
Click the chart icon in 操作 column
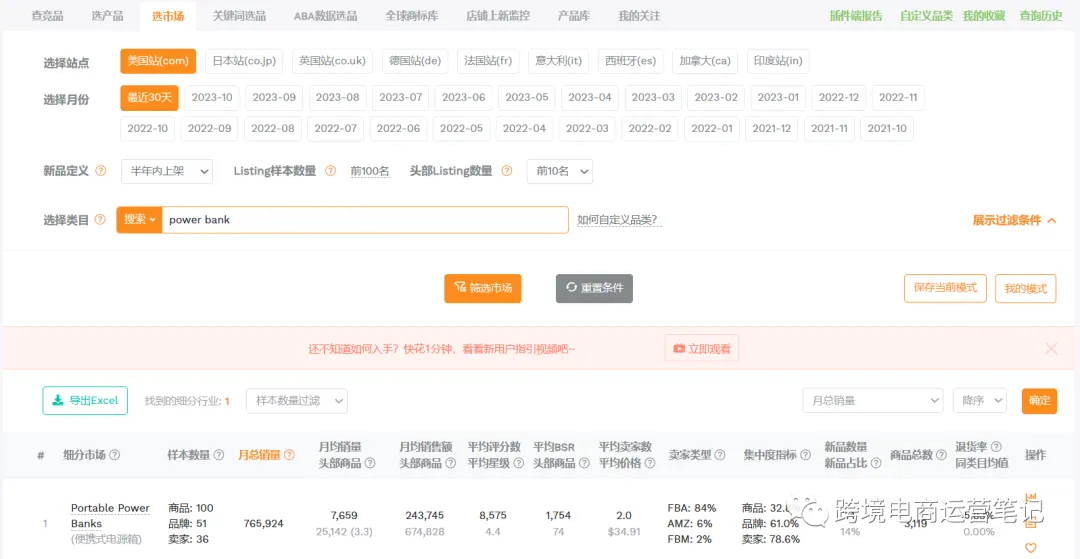click(x=1031, y=497)
